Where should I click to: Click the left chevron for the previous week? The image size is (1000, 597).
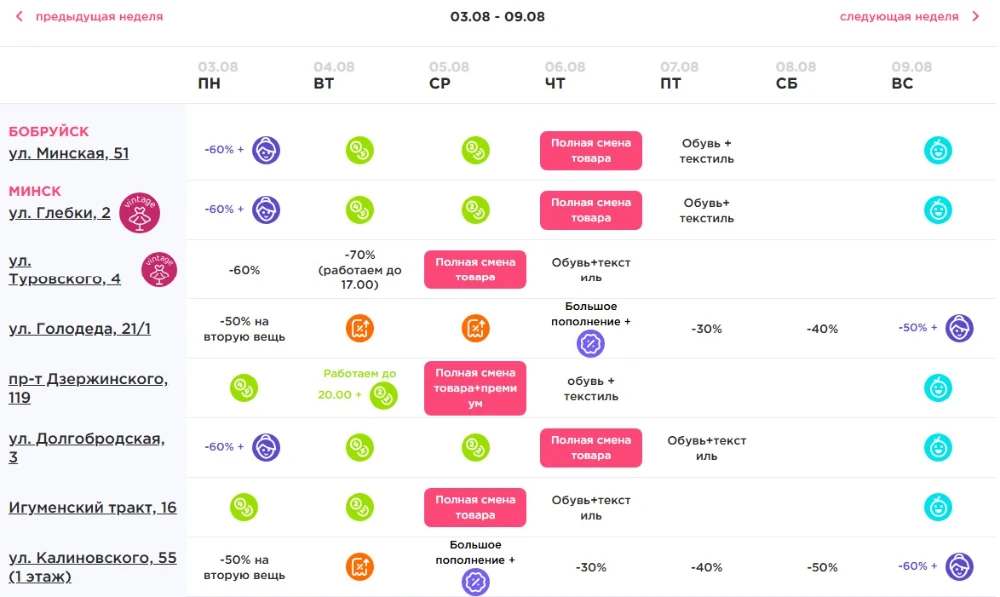19,17
